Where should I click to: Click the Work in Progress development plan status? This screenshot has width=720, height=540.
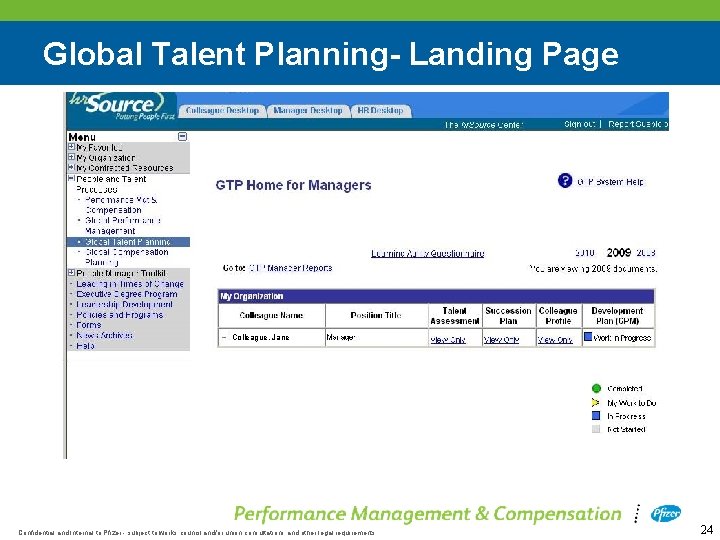[622, 338]
